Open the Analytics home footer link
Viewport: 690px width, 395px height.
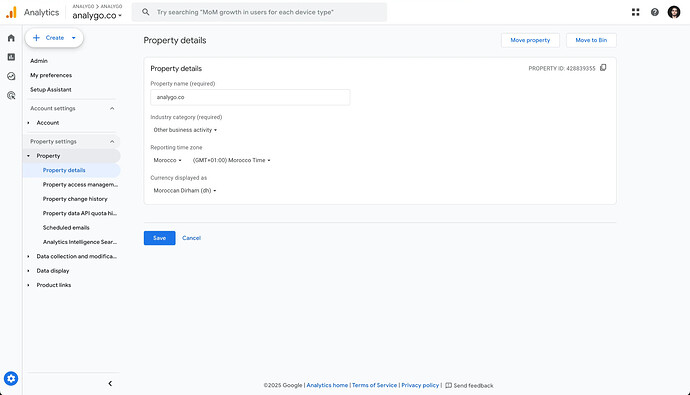coord(327,385)
